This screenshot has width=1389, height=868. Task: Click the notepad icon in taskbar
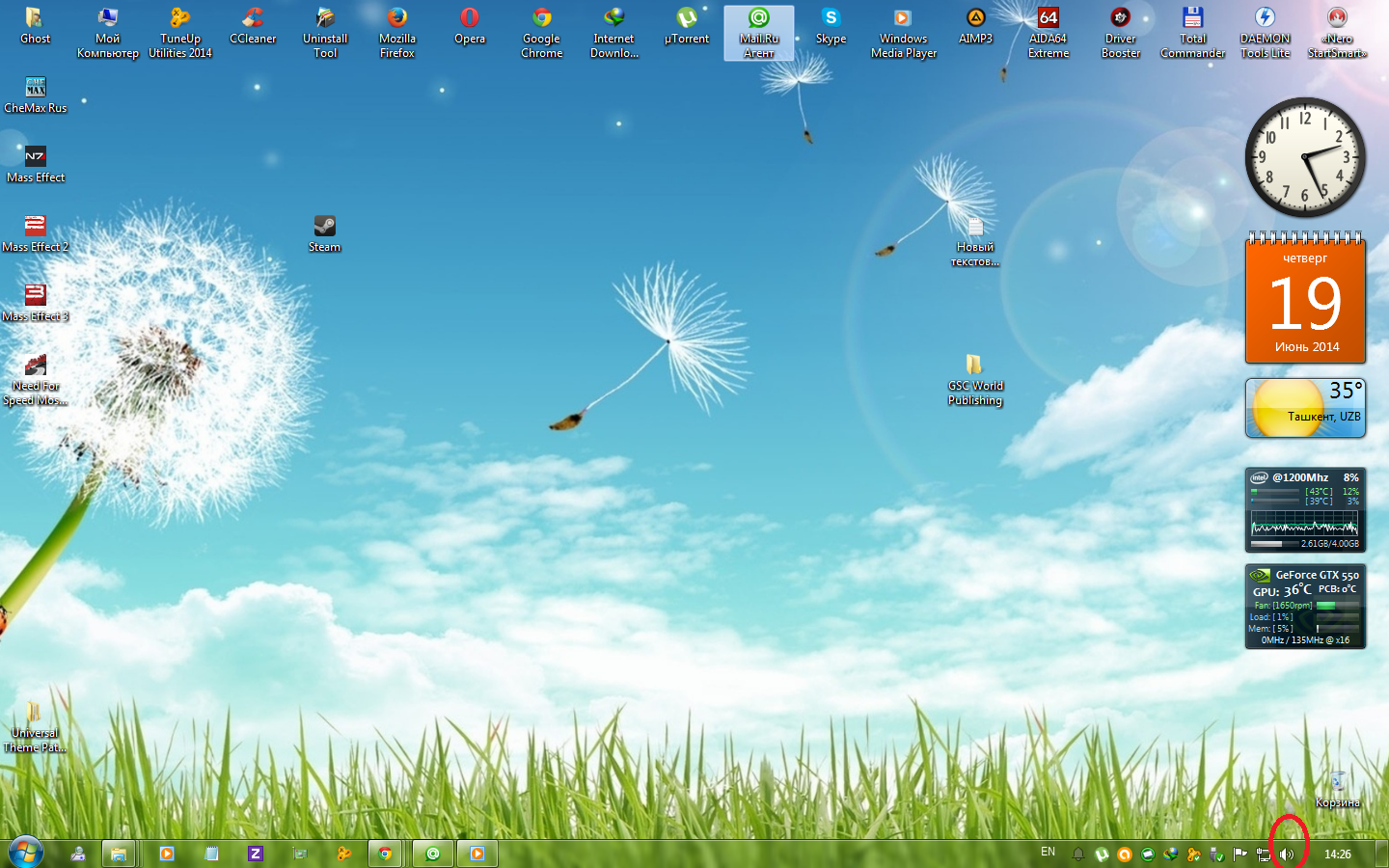(211, 854)
